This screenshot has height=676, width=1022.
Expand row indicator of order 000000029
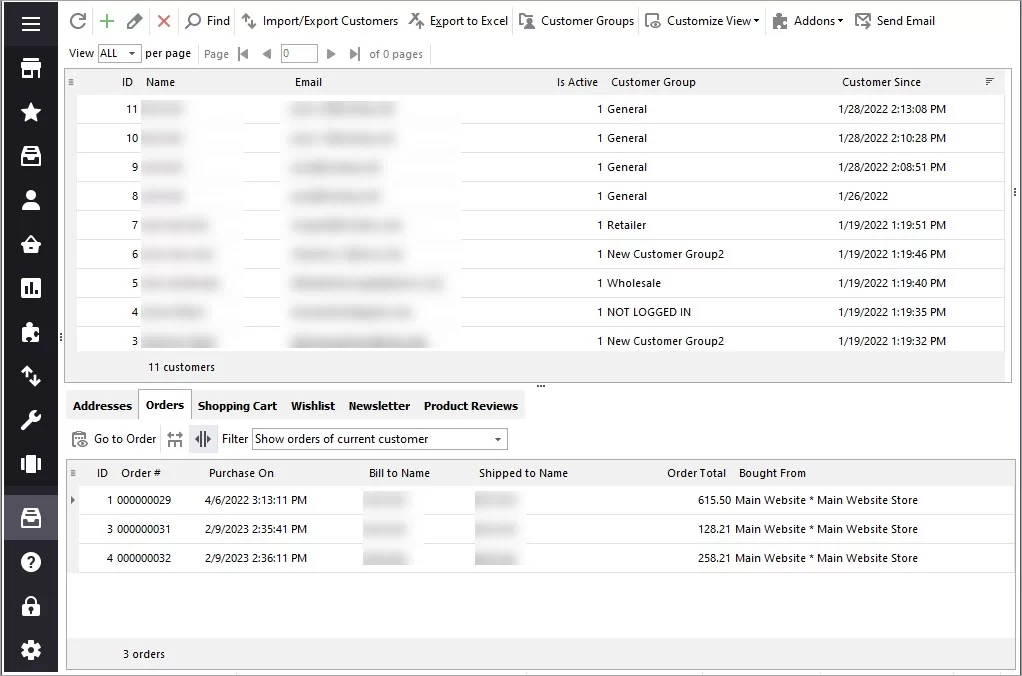tap(72, 500)
